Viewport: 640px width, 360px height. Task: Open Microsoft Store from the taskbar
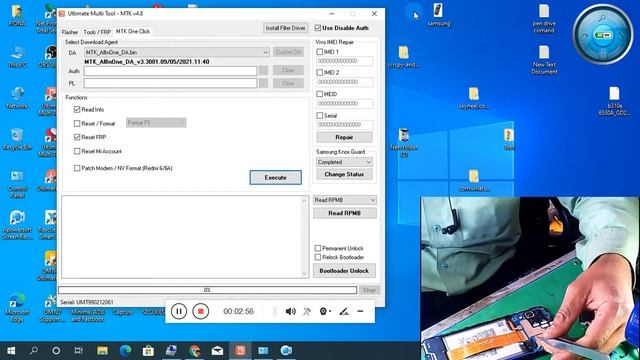(148, 351)
